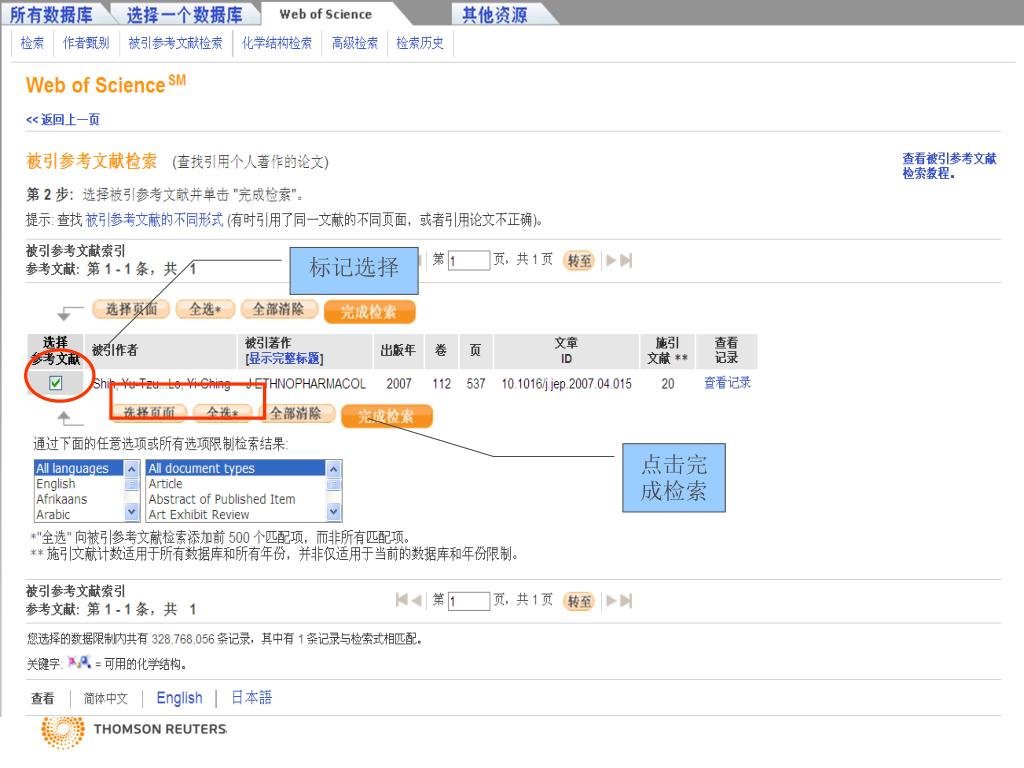Click language list scroll-down arrow

point(132,513)
